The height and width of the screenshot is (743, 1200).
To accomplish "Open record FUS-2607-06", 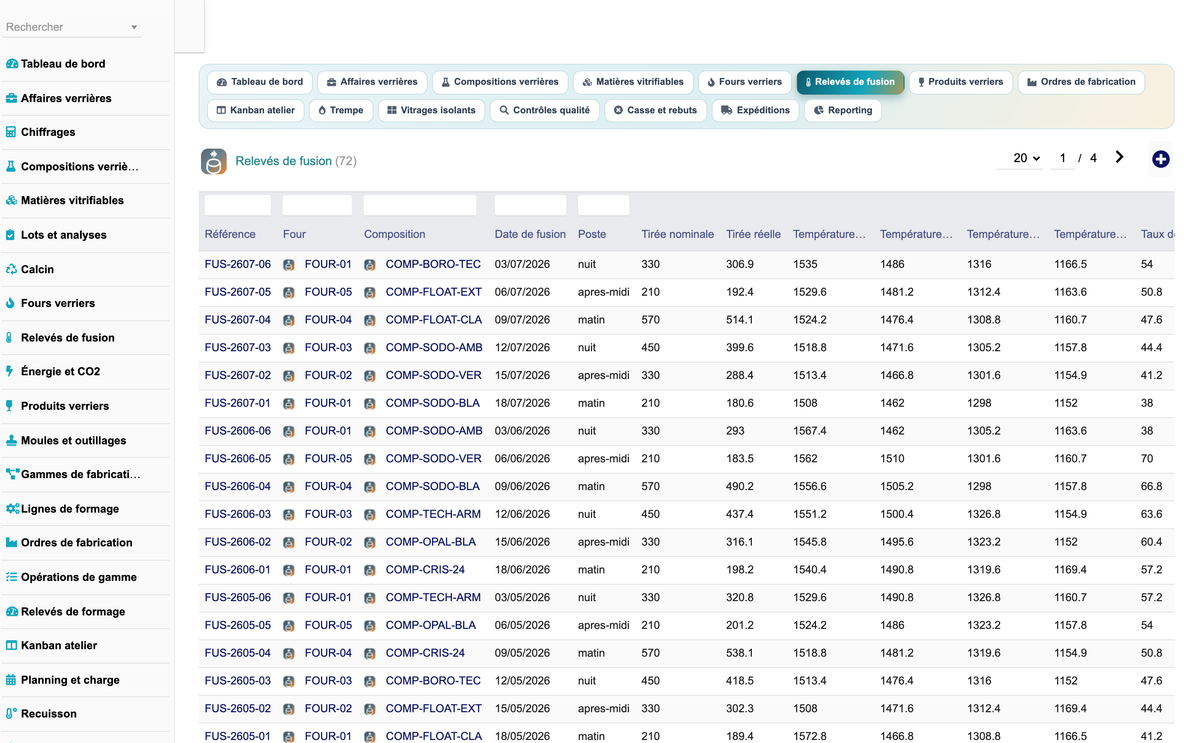I will coord(238,265).
